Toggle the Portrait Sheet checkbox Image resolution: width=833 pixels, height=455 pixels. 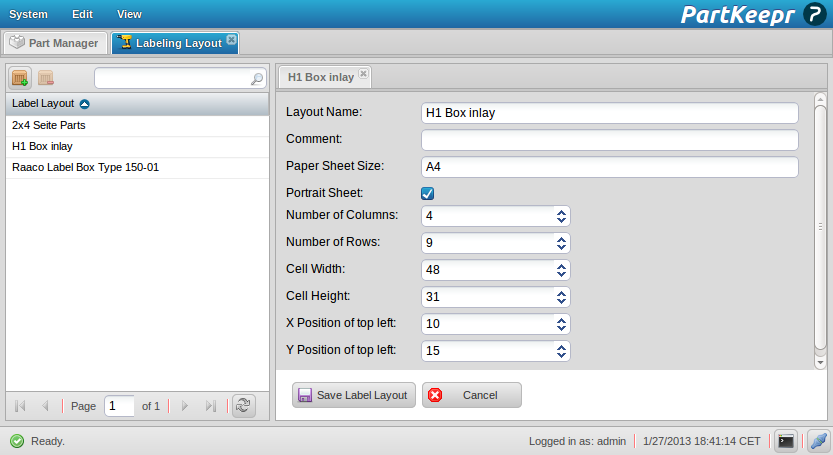pos(428,193)
